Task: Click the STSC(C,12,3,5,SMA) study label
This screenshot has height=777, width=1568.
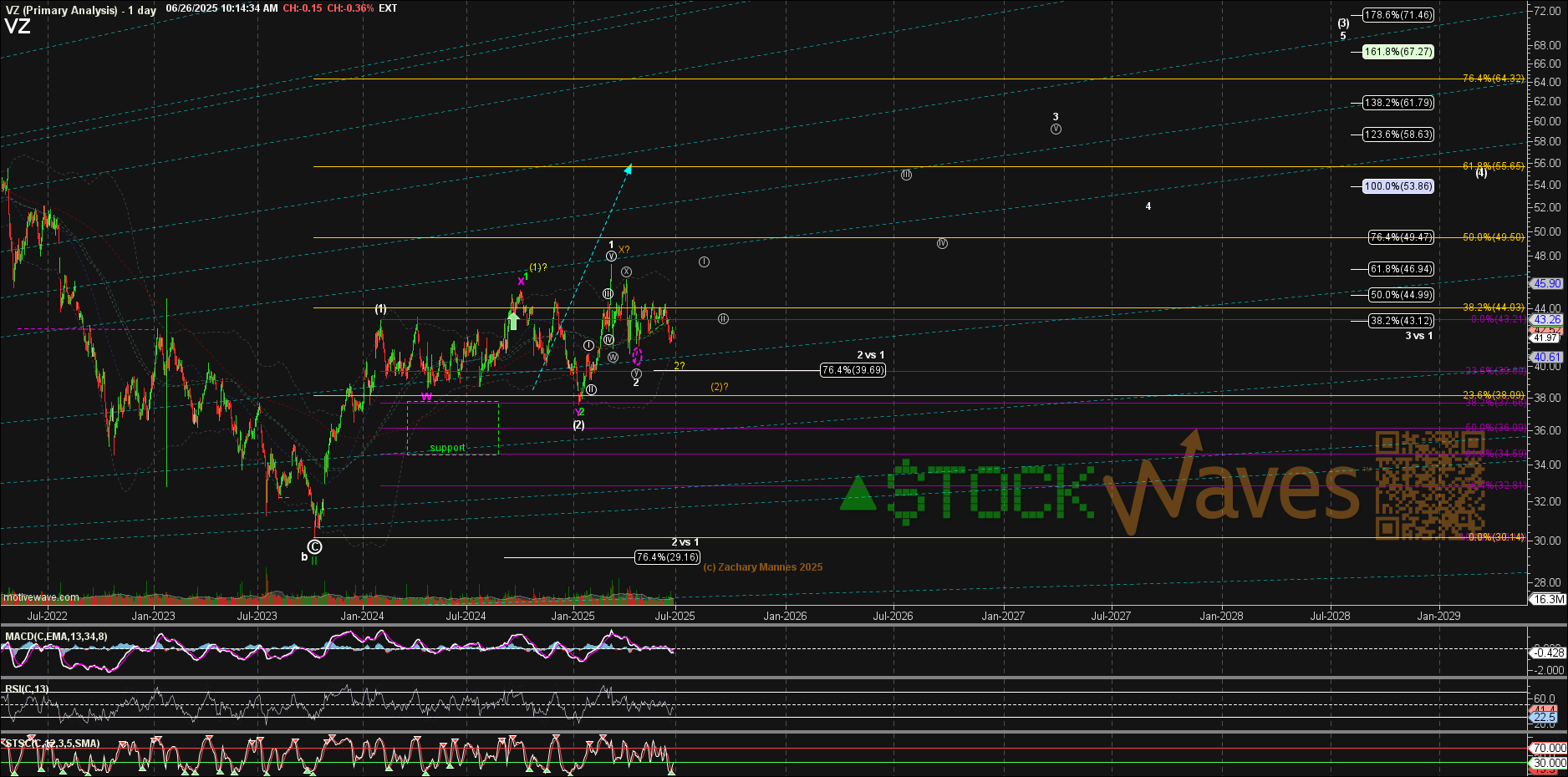Action: 53,744
